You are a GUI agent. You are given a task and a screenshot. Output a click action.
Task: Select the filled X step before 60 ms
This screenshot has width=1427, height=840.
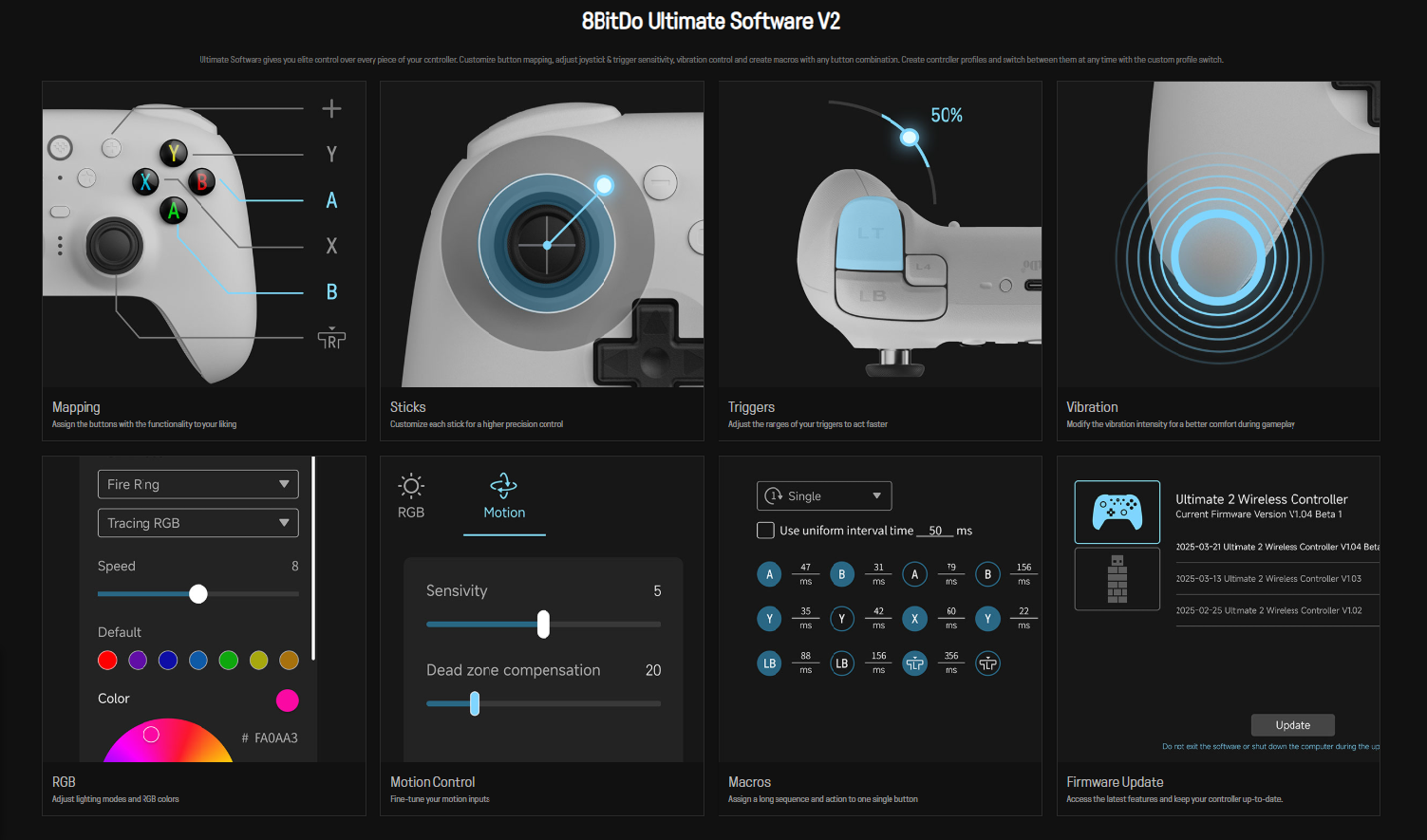coord(914,619)
